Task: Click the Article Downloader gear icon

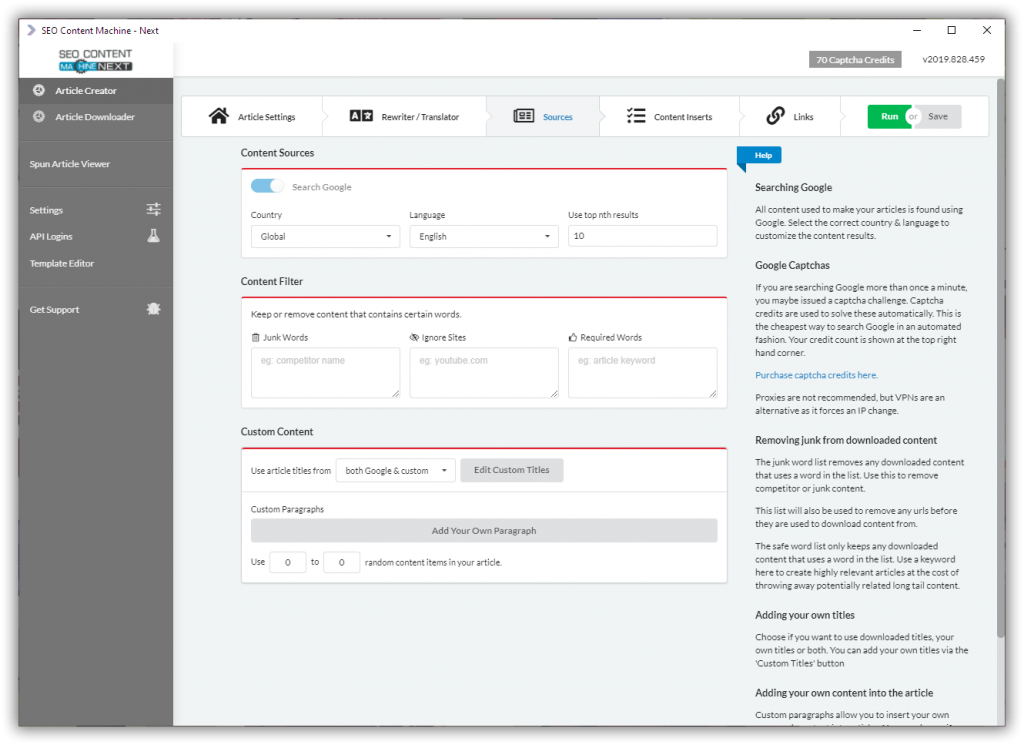Action: click(x=39, y=116)
